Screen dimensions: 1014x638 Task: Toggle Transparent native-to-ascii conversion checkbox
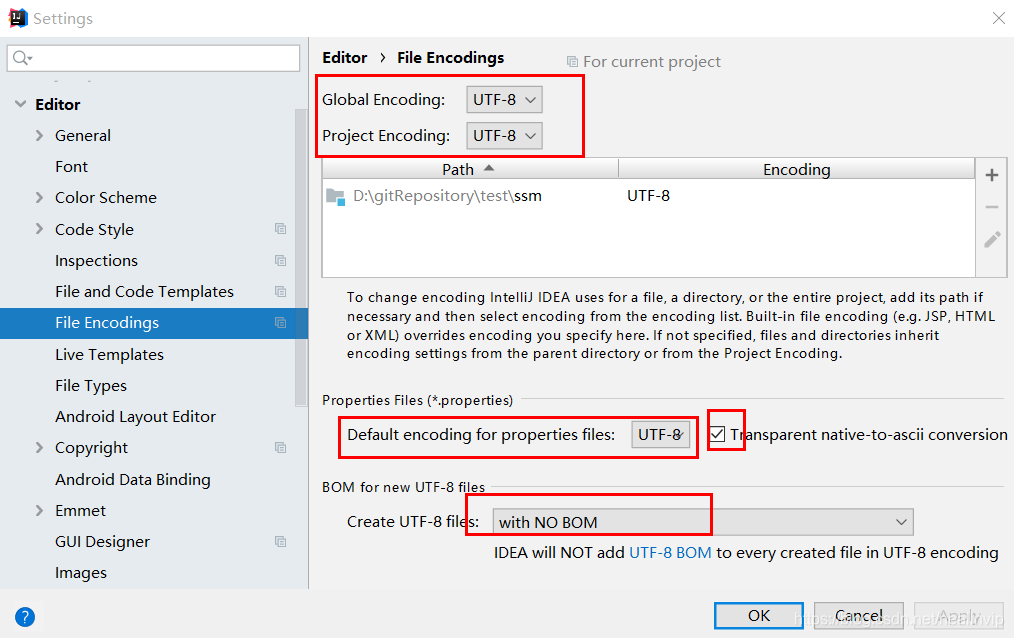[x=717, y=434]
